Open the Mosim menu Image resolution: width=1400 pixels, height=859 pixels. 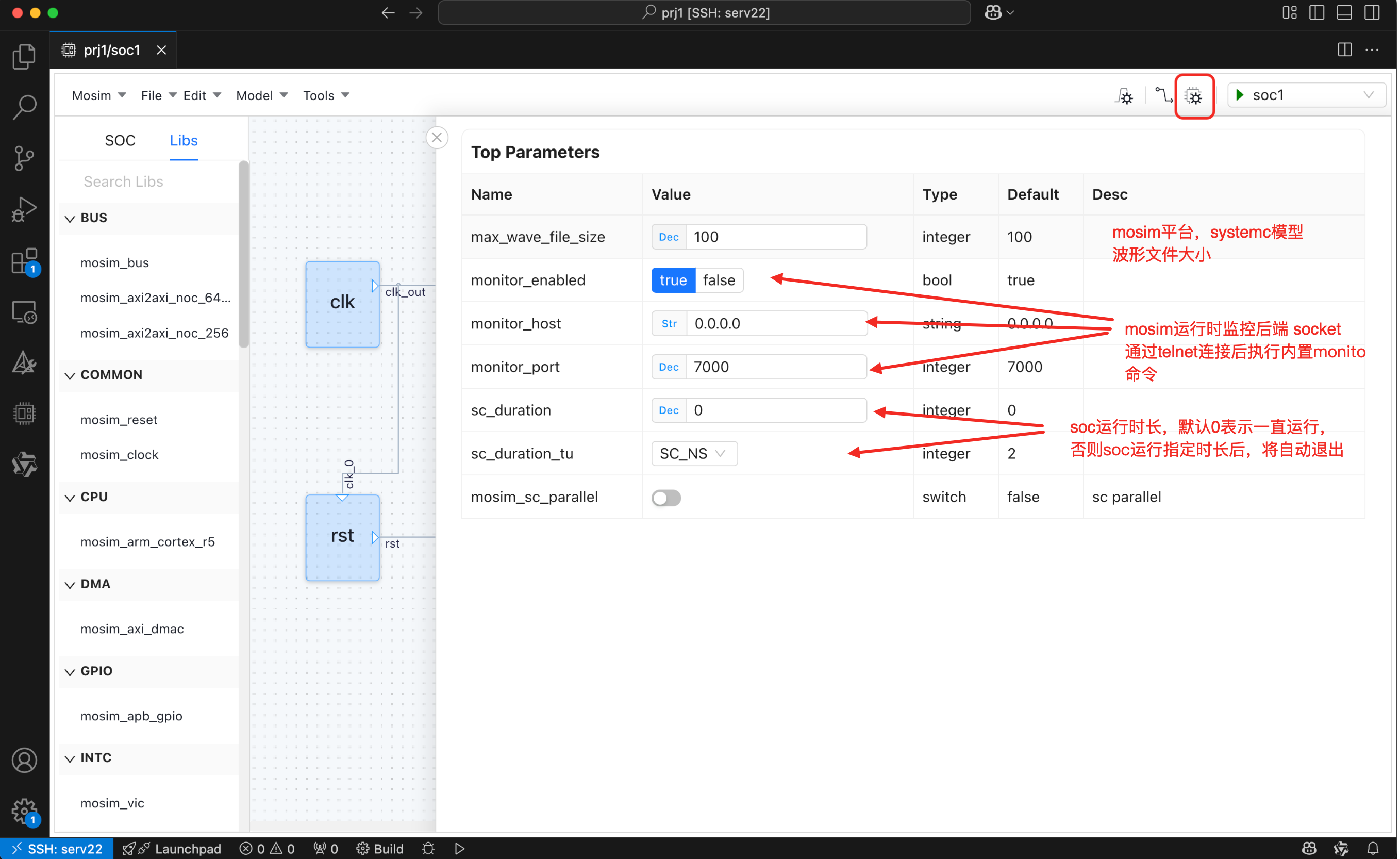(98, 95)
